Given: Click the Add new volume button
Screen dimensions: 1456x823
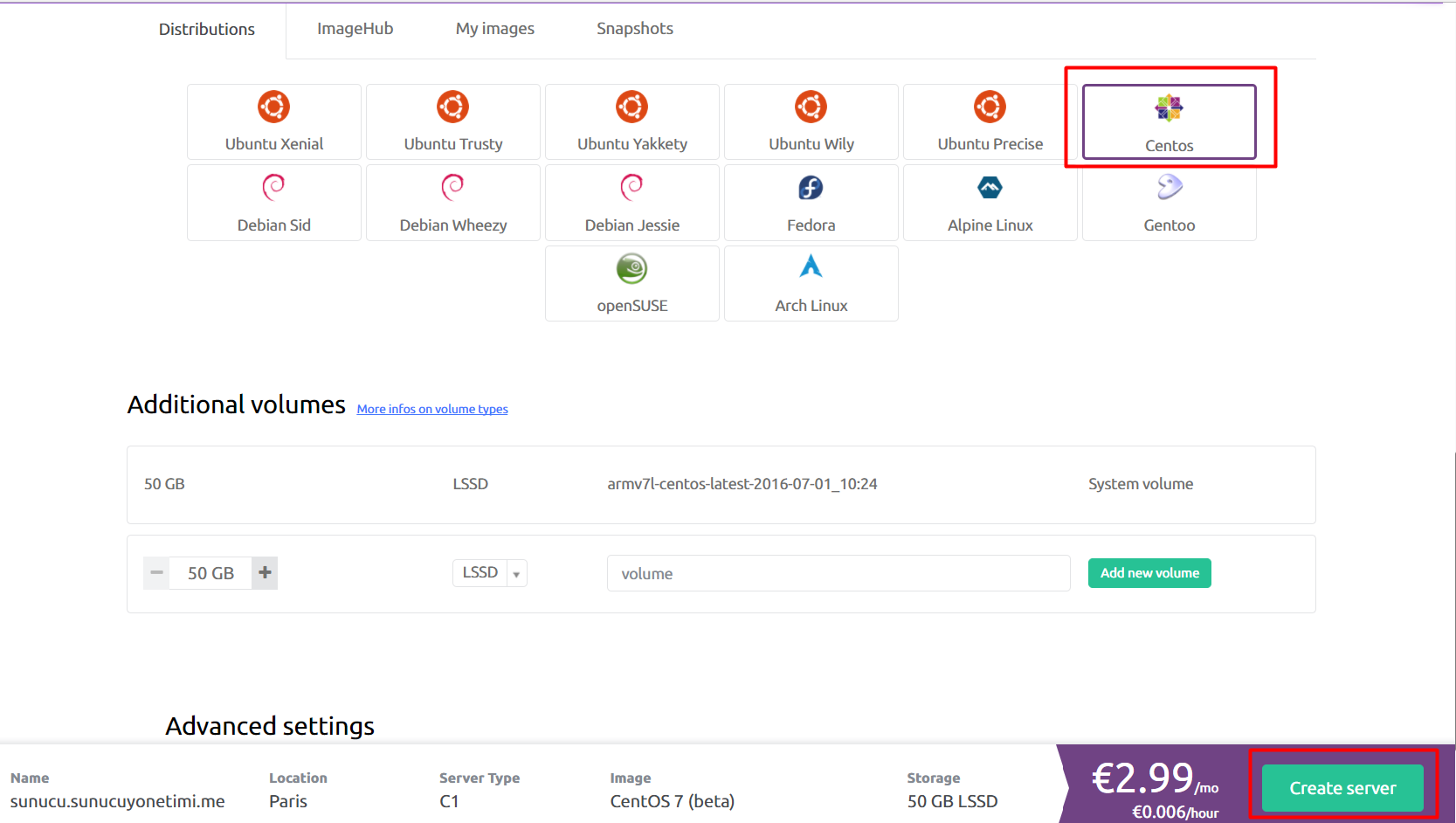Looking at the screenshot, I should pyautogui.click(x=1149, y=573).
